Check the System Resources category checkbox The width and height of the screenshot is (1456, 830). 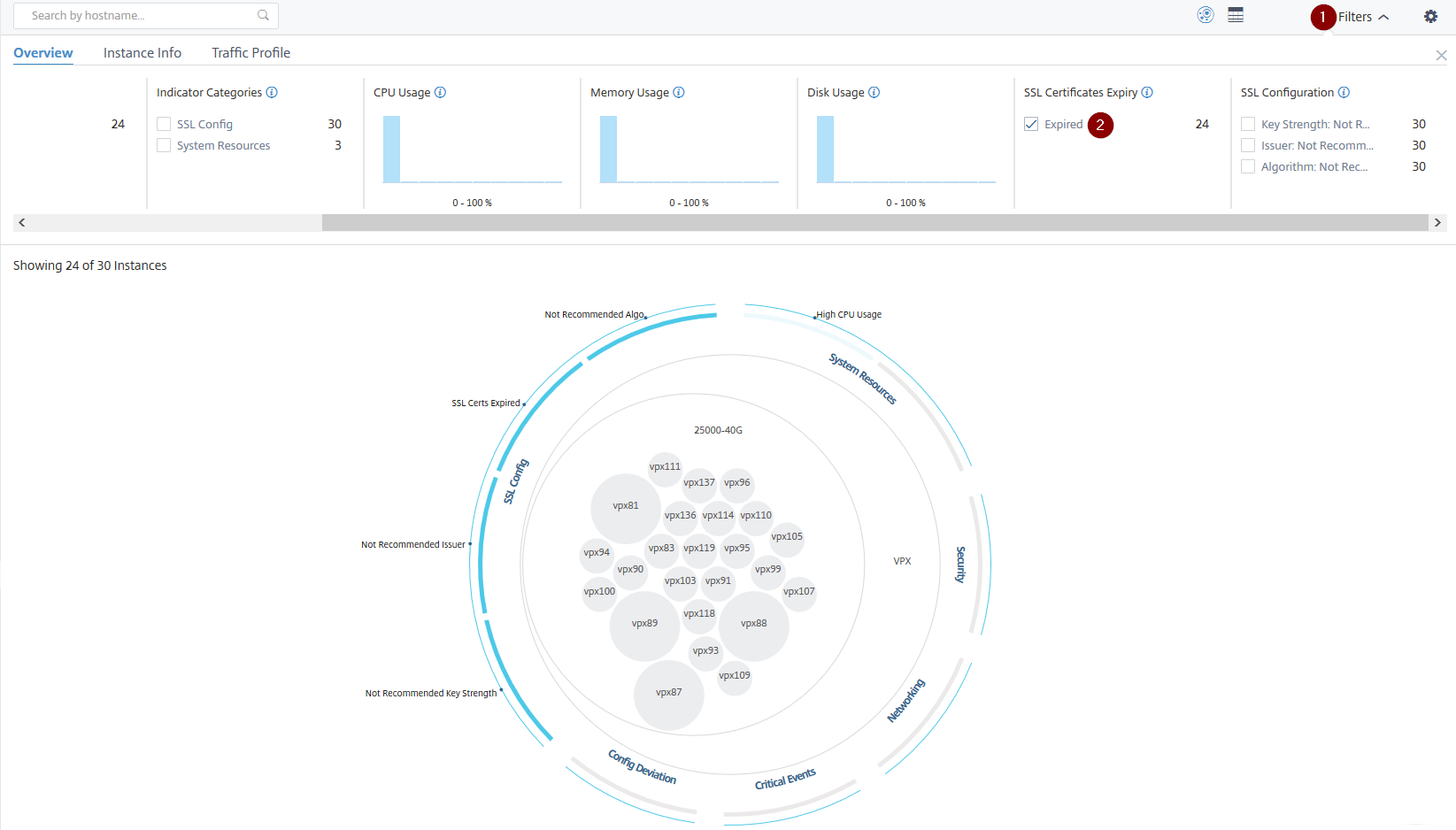pos(164,145)
